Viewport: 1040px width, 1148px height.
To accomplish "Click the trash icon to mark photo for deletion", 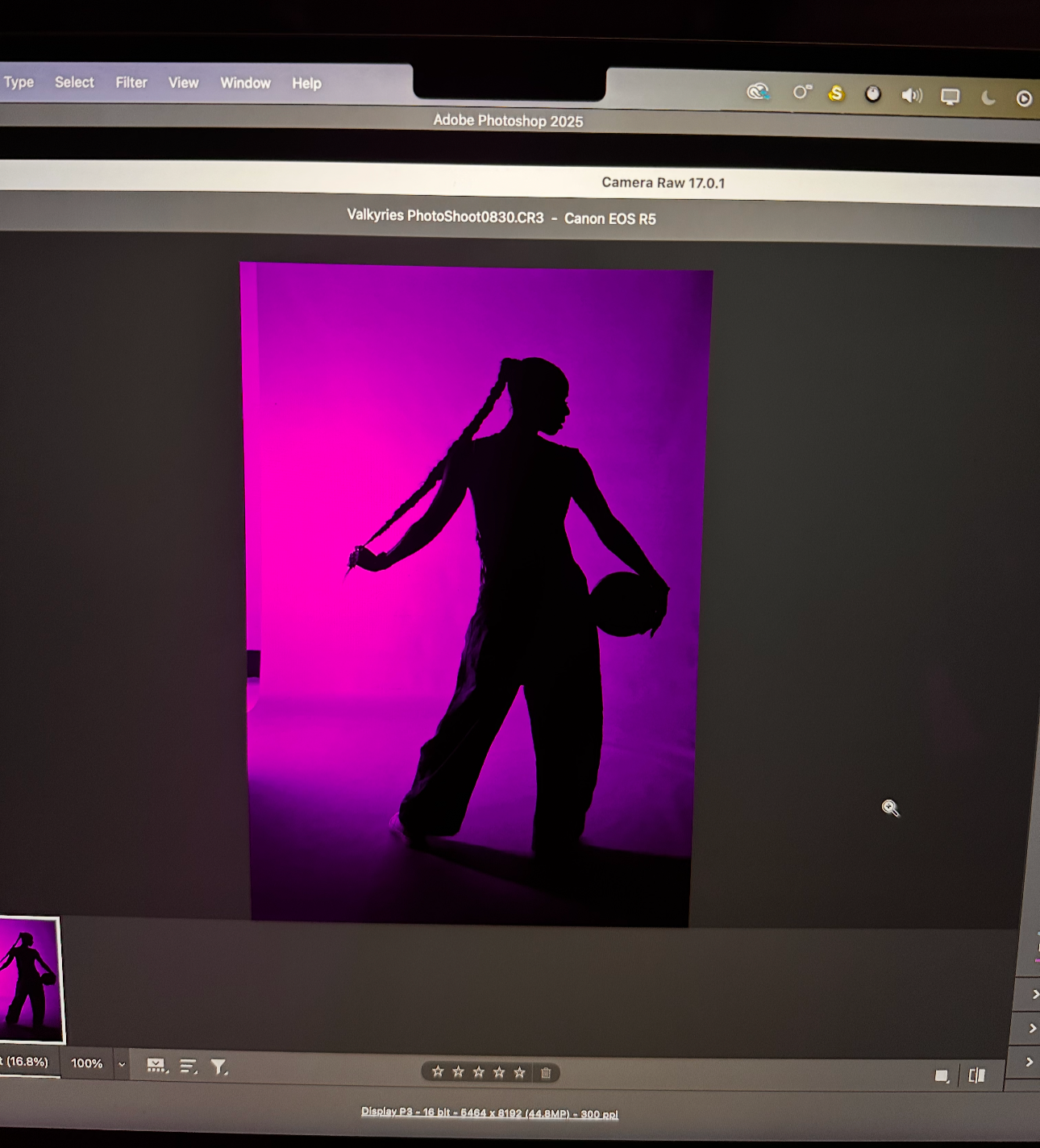I will [x=545, y=1072].
